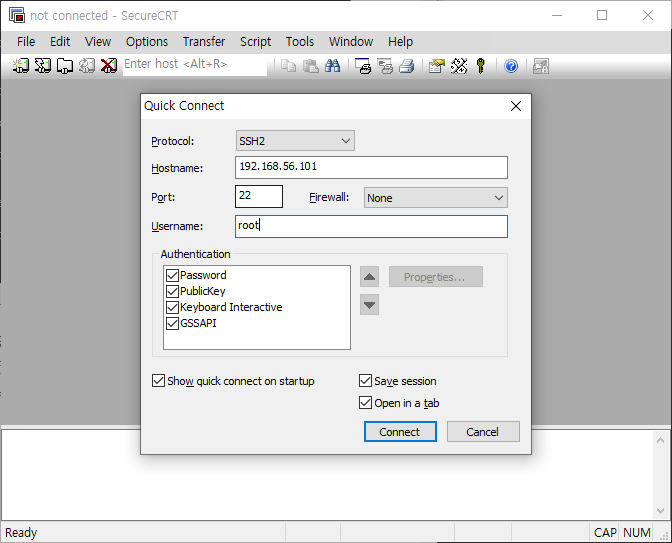This screenshot has width=672, height=543.
Task: Click the disabled Properties button
Action: (x=436, y=277)
